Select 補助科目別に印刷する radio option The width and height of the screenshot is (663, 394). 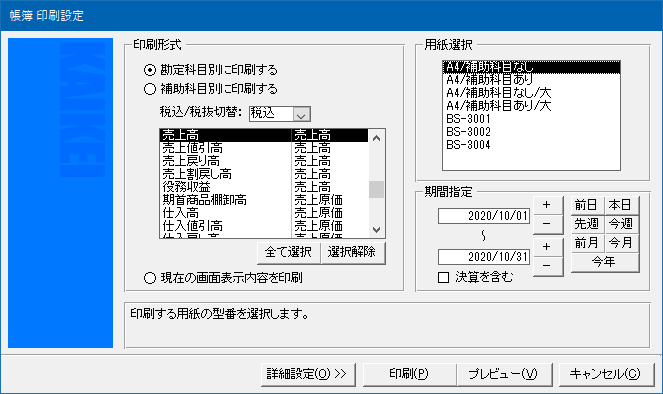pos(150,89)
